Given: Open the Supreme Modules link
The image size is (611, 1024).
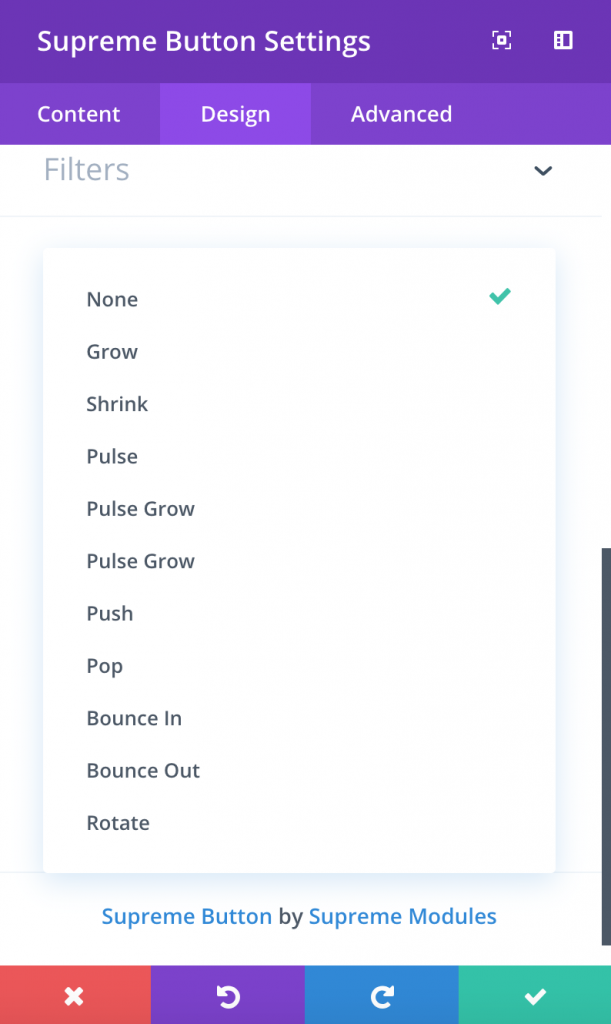Looking at the screenshot, I should (403, 916).
